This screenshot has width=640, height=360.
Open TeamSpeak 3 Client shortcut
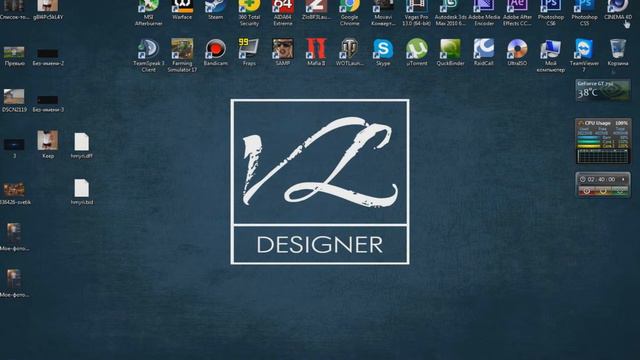click(149, 56)
